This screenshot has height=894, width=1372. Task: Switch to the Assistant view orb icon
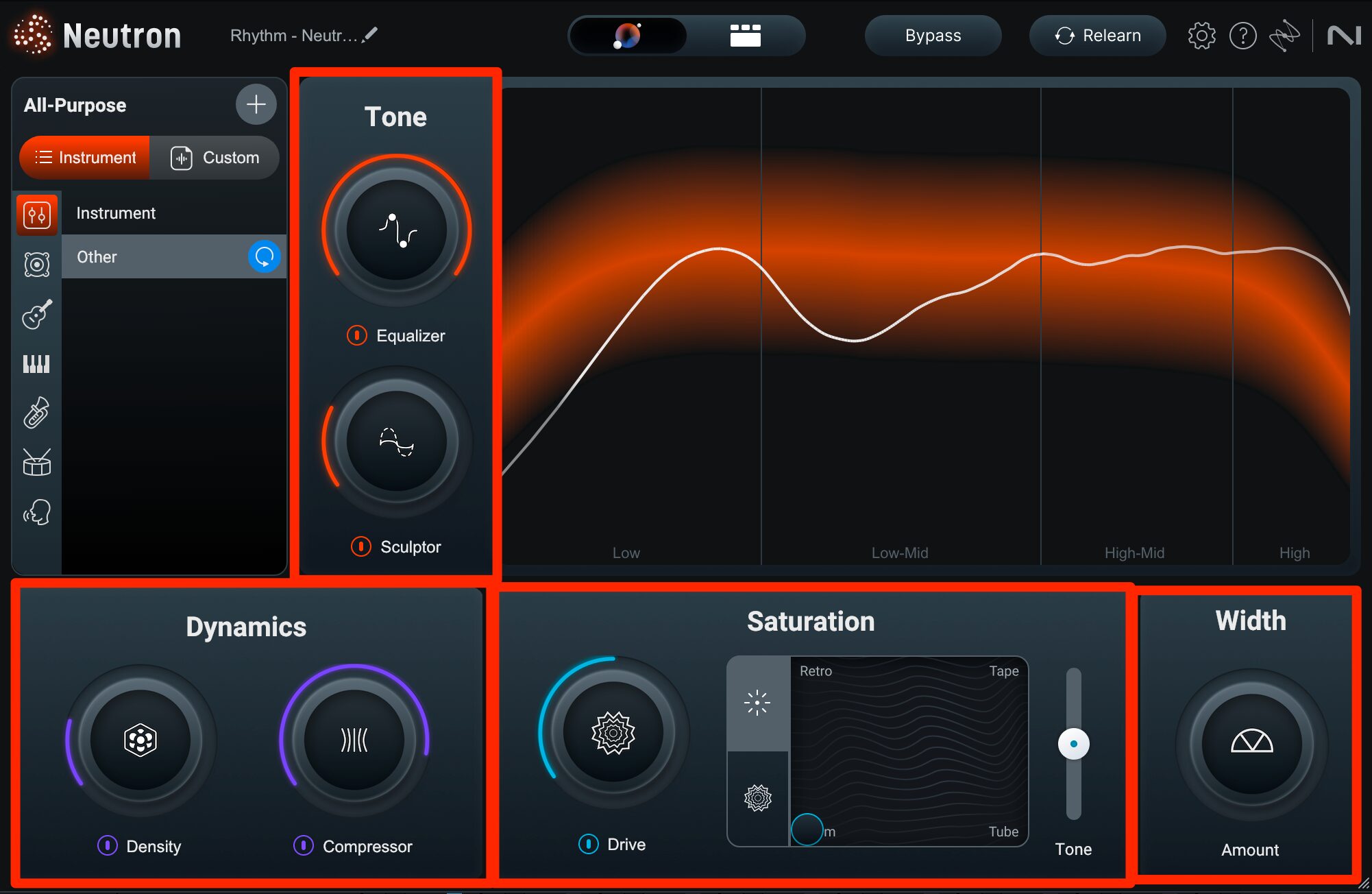coord(627,36)
